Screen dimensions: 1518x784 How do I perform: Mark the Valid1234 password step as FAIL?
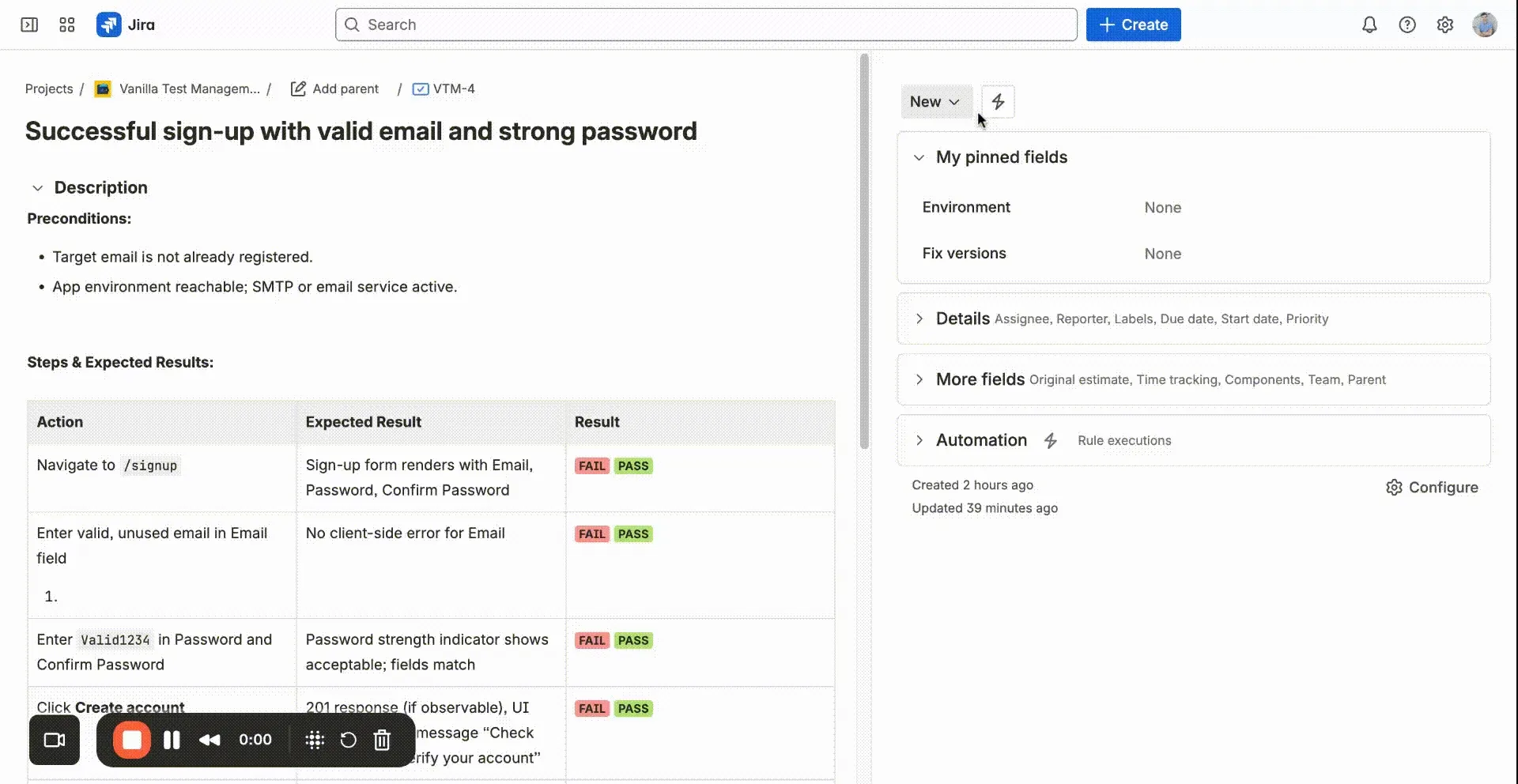(591, 640)
